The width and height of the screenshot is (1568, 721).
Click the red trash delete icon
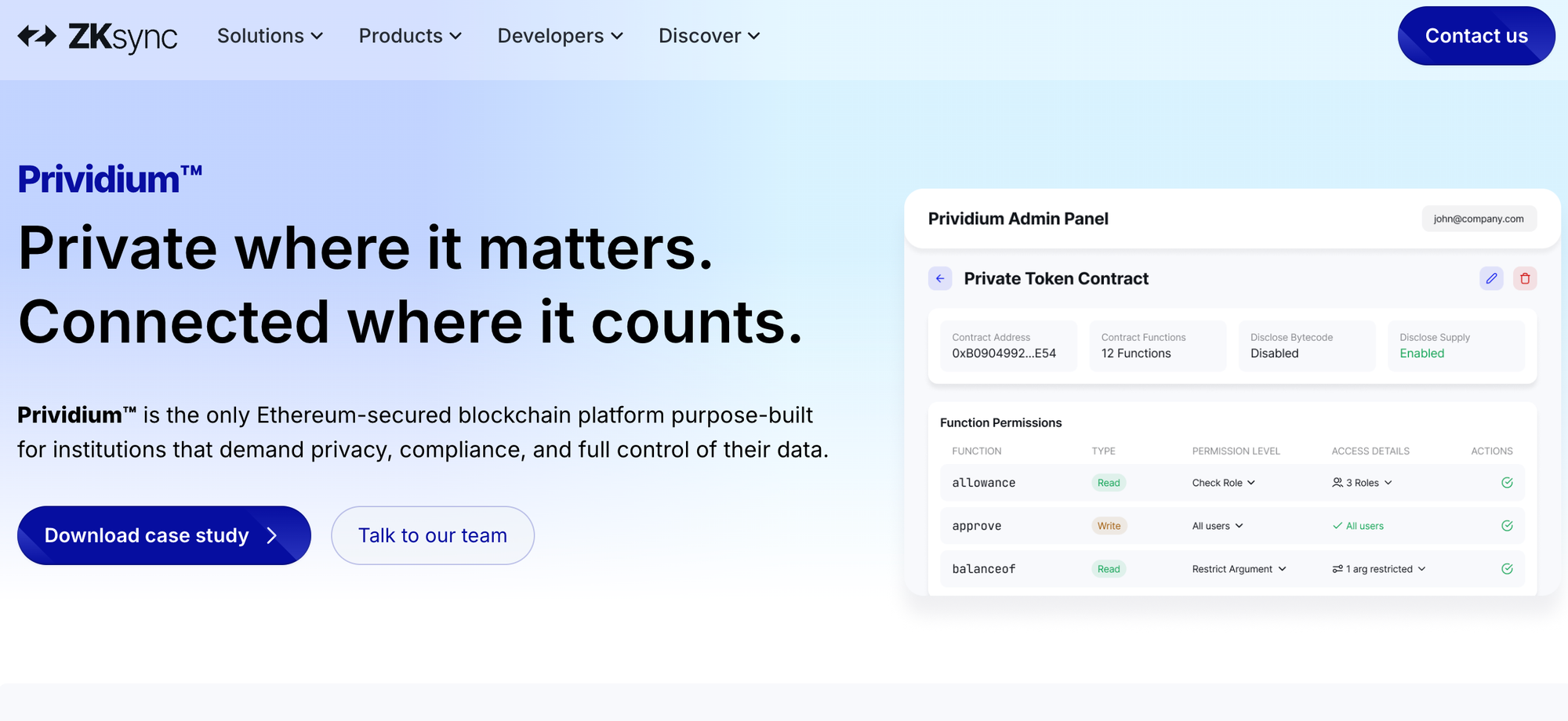(x=1525, y=278)
